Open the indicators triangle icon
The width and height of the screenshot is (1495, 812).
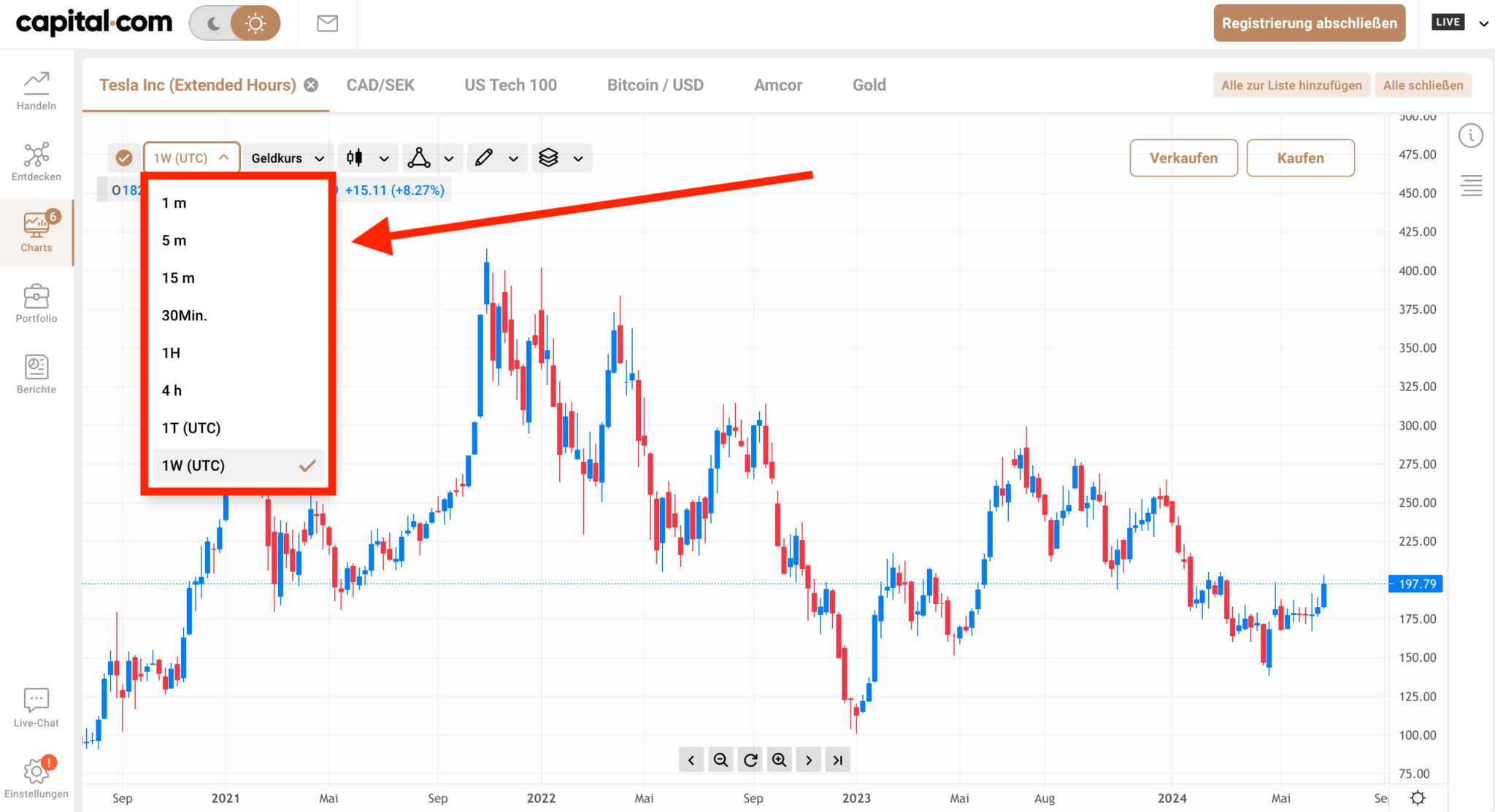(419, 158)
